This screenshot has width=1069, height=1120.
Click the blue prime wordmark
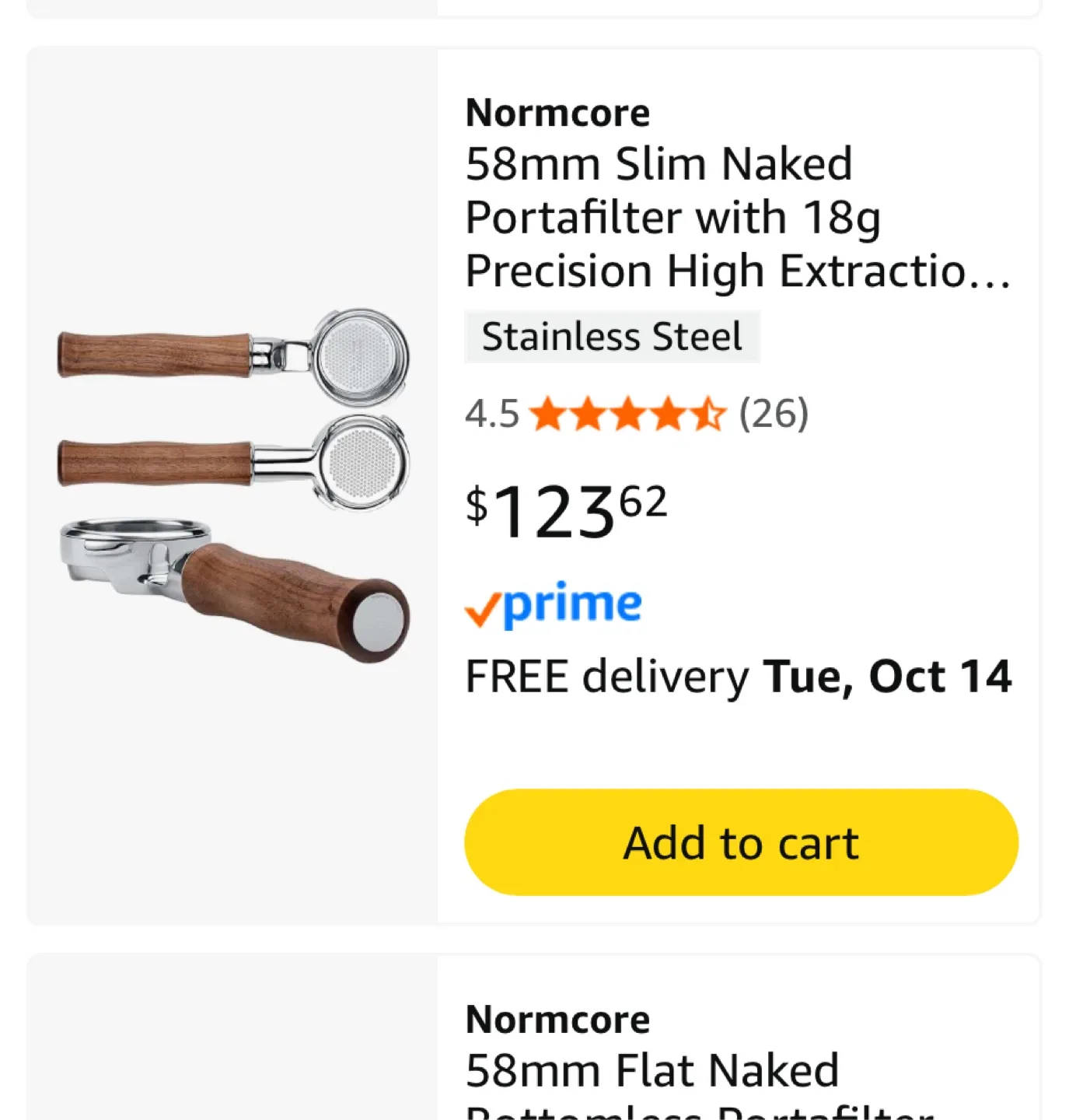coord(573,604)
